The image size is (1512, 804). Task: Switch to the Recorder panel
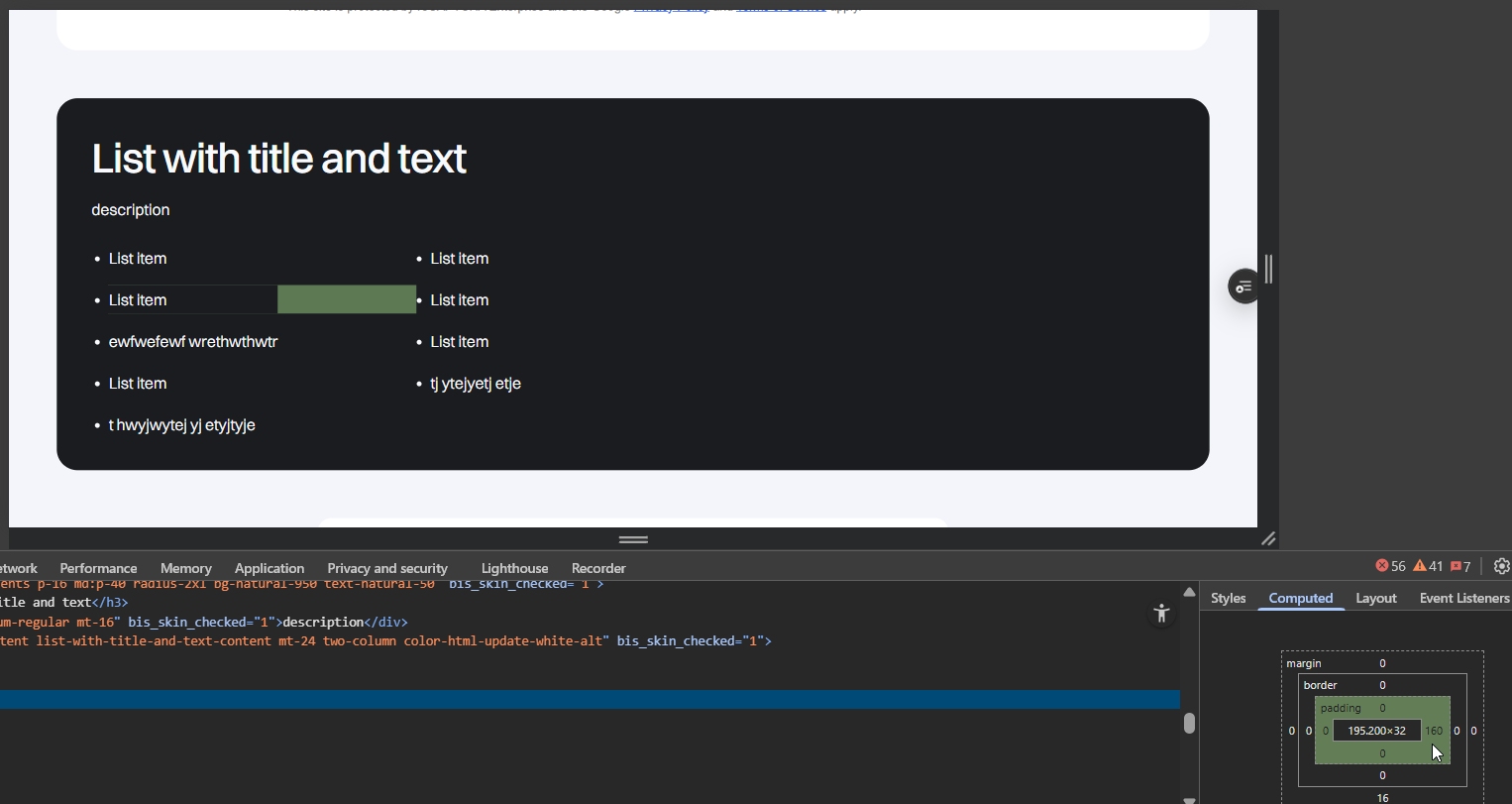tap(598, 568)
